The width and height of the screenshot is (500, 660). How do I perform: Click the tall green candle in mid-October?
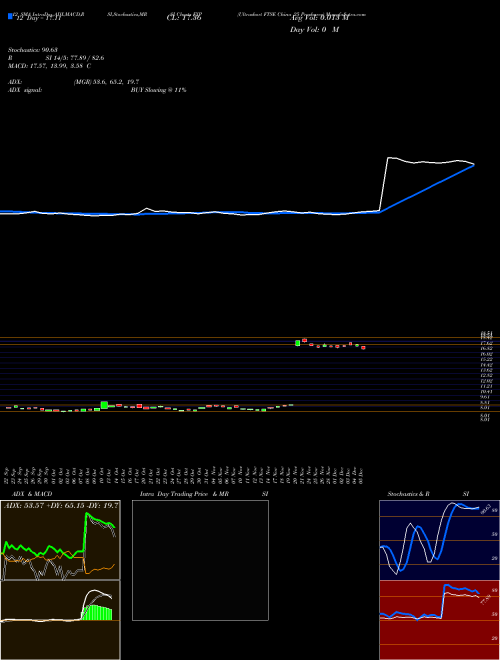pos(104,405)
